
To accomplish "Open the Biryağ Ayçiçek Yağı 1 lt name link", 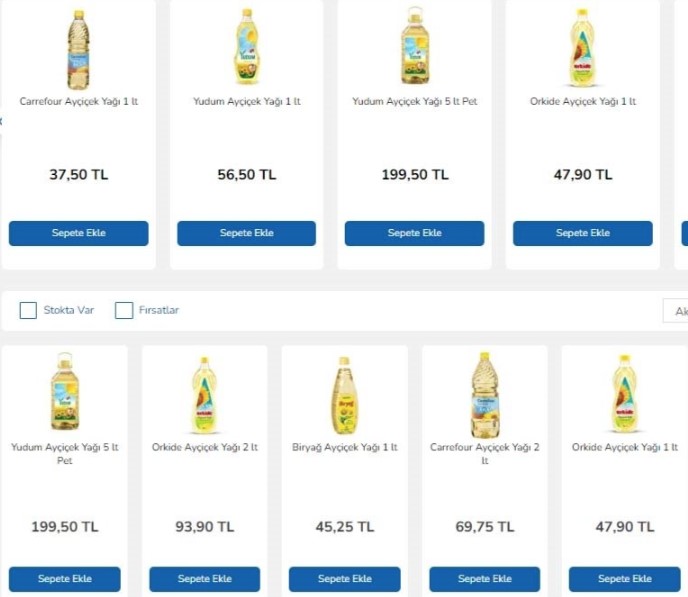I will pyautogui.click(x=344, y=447).
